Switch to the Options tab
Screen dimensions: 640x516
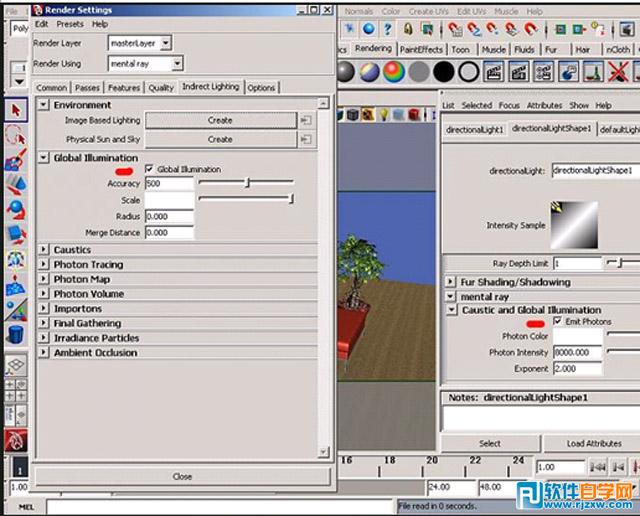(261, 87)
